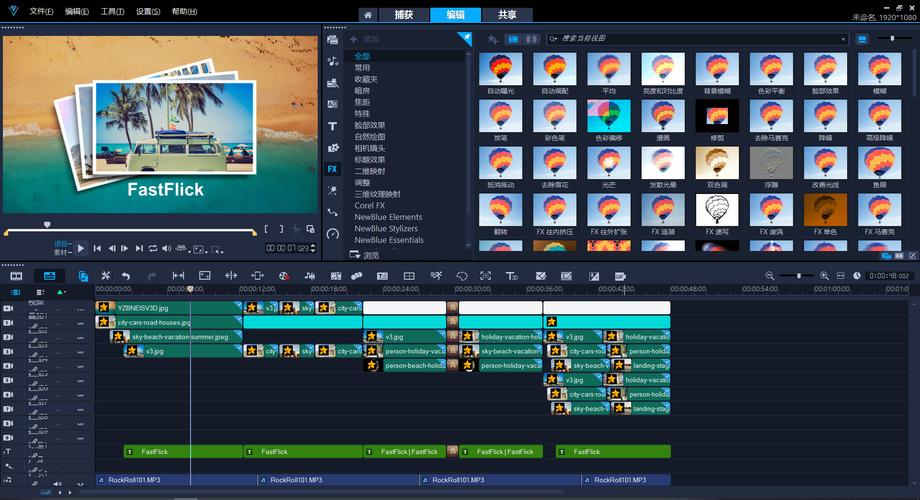Viewport: 920px width, 500px height.
Task: Click the home icon tab
Action: [x=368, y=15]
